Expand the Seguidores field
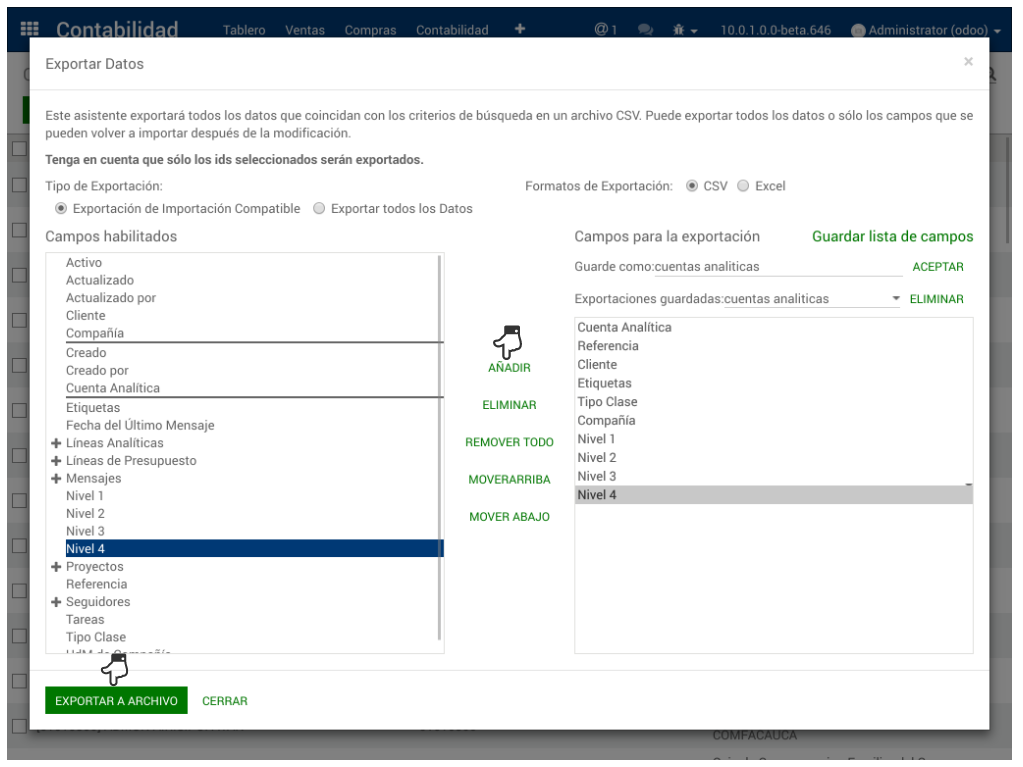 [x=57, y=602]
